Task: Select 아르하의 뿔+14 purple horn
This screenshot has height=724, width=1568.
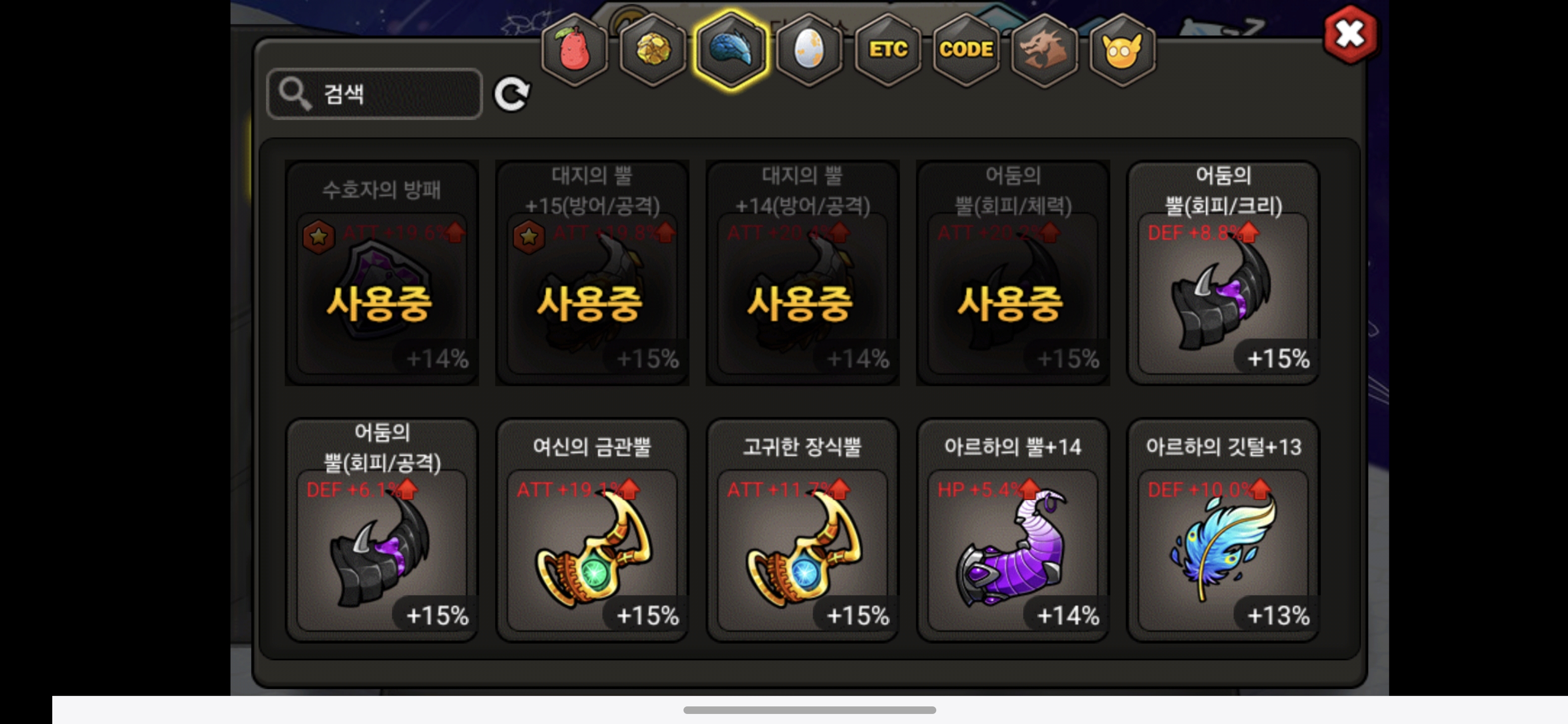Action: 1013,529
